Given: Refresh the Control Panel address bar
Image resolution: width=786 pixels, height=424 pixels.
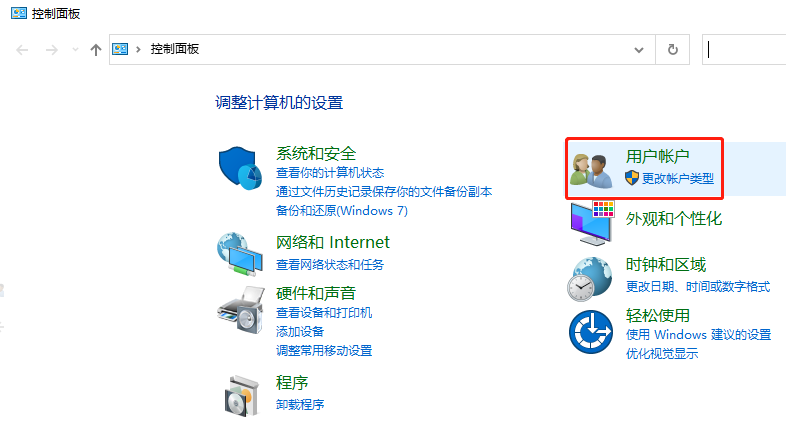Looking at the screenshot, I should click(673, 50).
